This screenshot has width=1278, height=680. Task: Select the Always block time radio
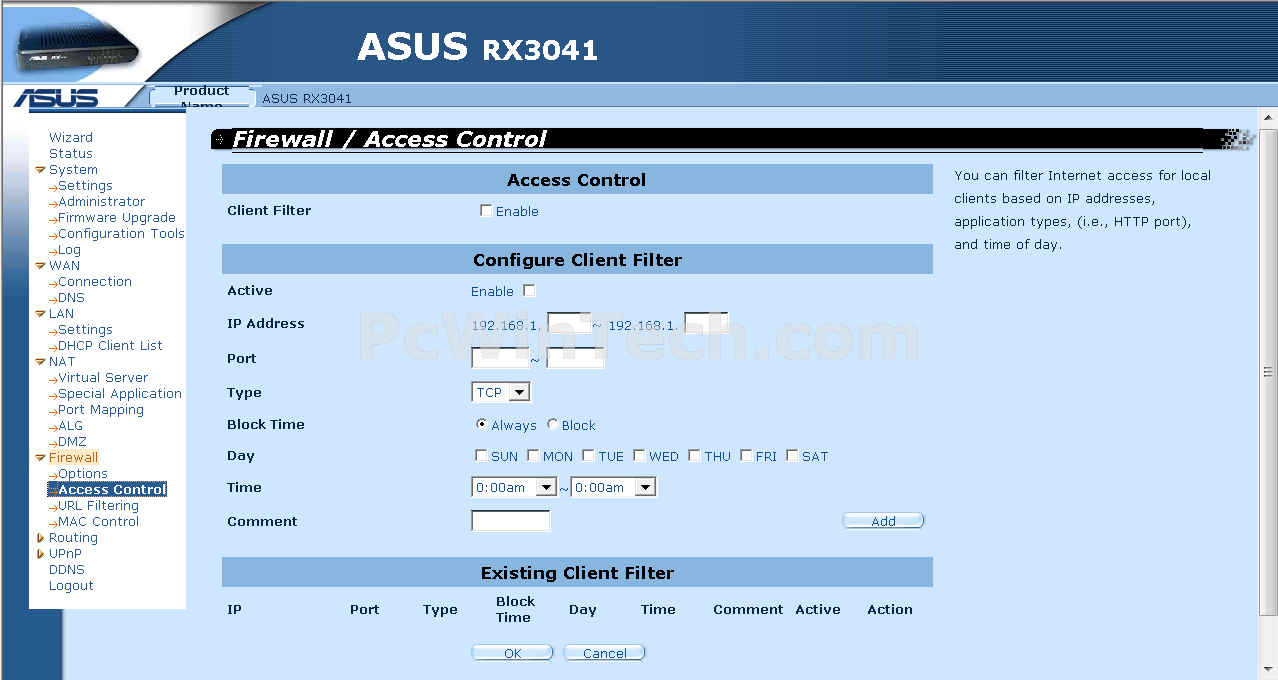[x=482, y=424]
